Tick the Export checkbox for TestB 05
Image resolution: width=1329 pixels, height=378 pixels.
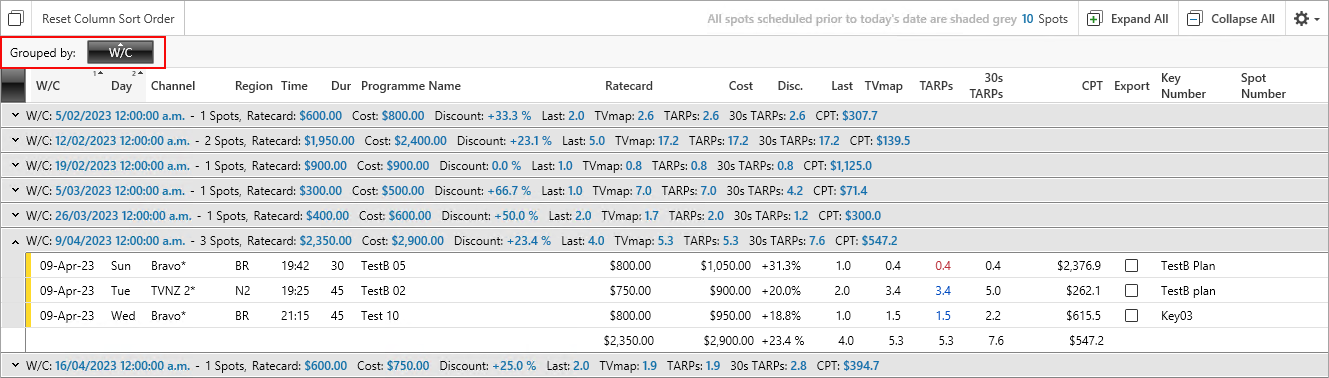(x=1132, y=266)
